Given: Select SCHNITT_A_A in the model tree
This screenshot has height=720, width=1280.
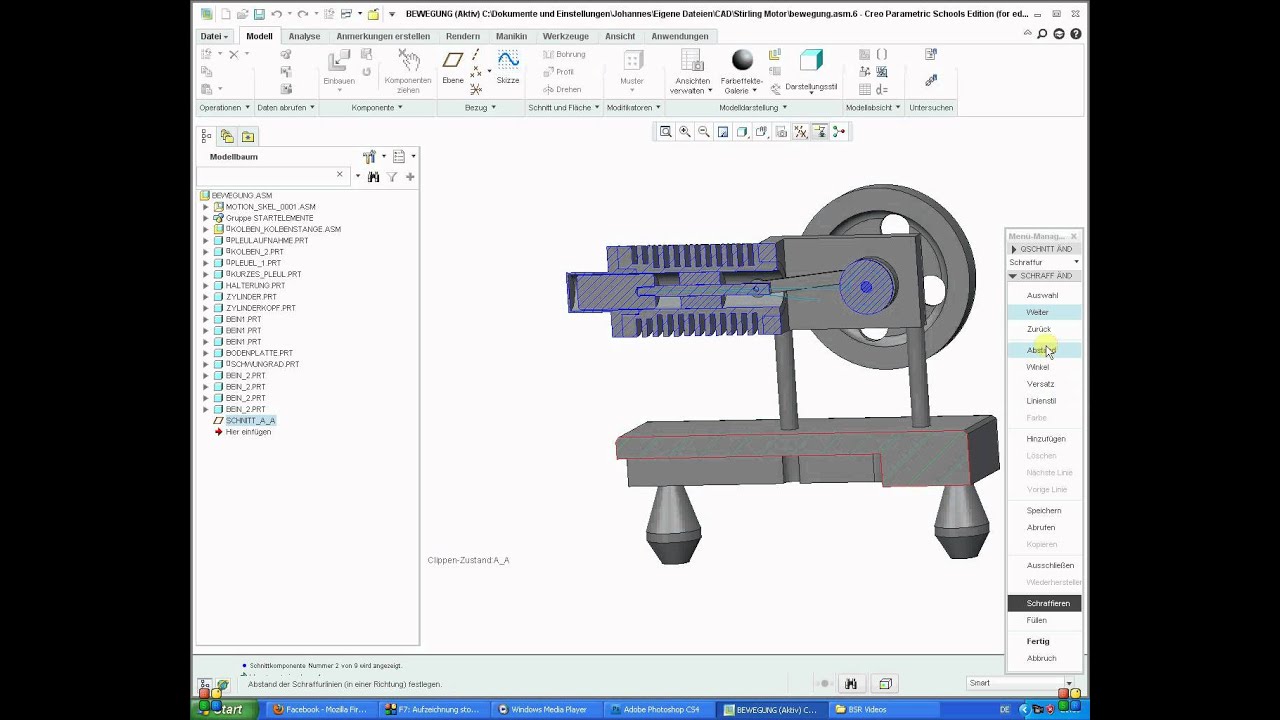Looking at the screenshot, I should point(250,421).
